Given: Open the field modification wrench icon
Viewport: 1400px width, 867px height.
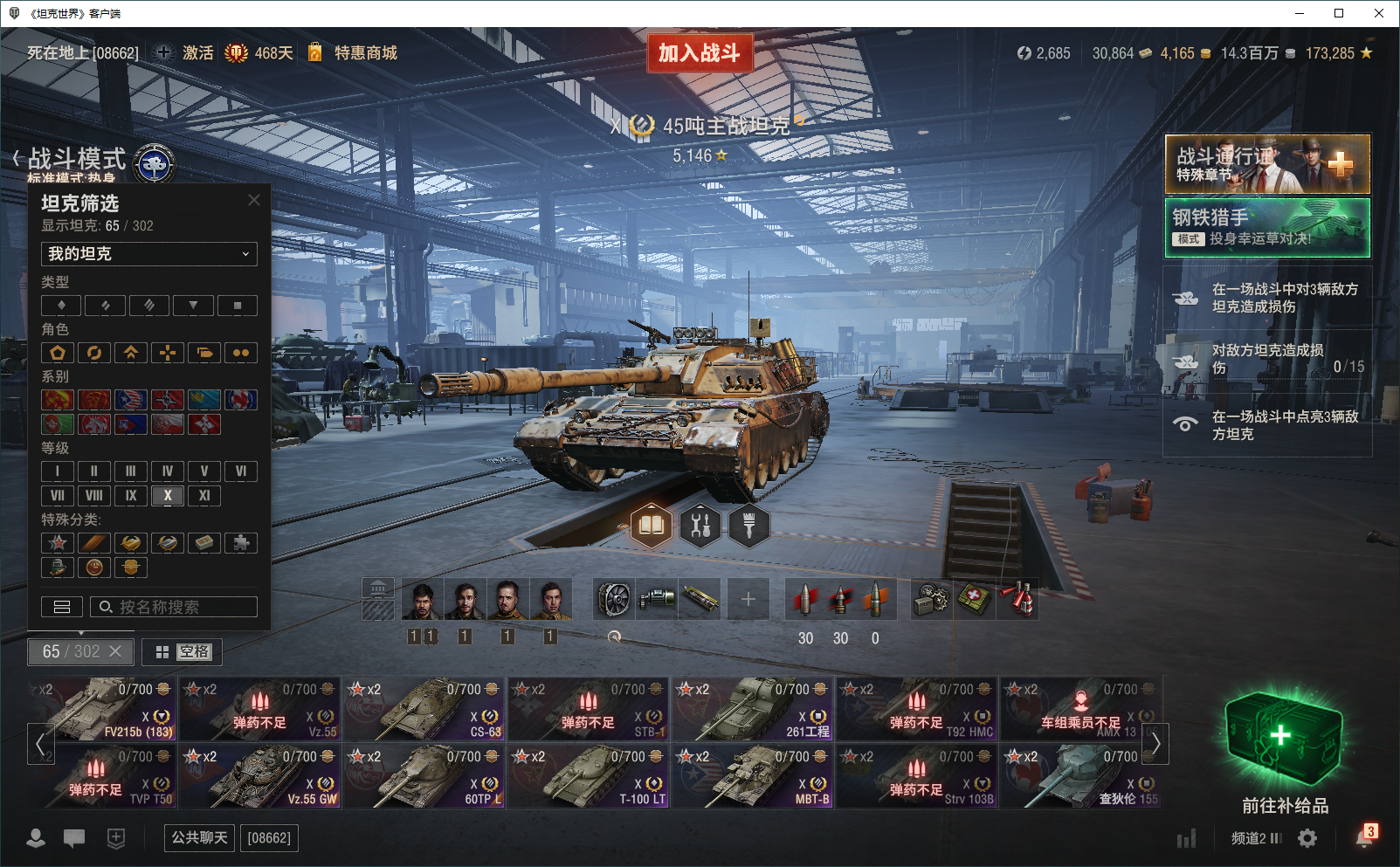Looking at the screenshot, I should (700, 526).
